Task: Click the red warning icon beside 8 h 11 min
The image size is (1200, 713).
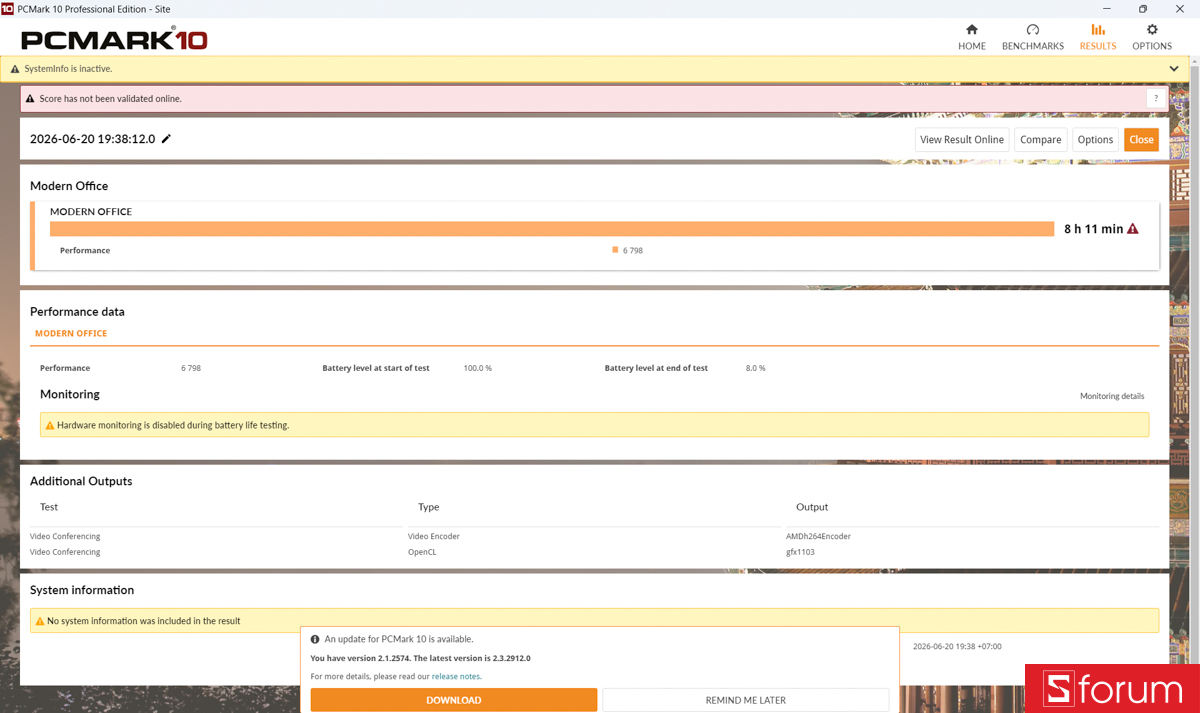Action: pyautogui.click(x=1133, y=229)
